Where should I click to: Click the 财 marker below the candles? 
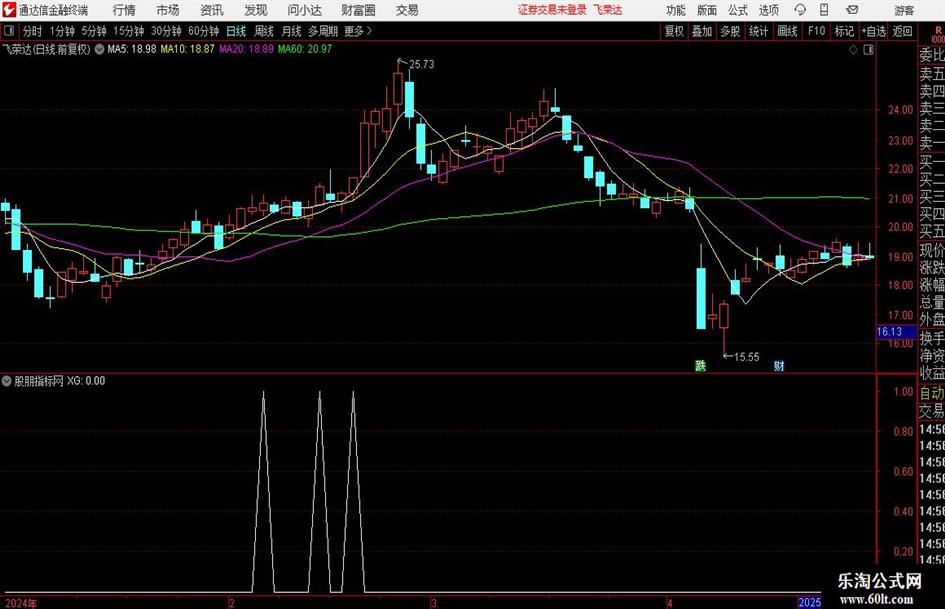(x=779, y=365)
